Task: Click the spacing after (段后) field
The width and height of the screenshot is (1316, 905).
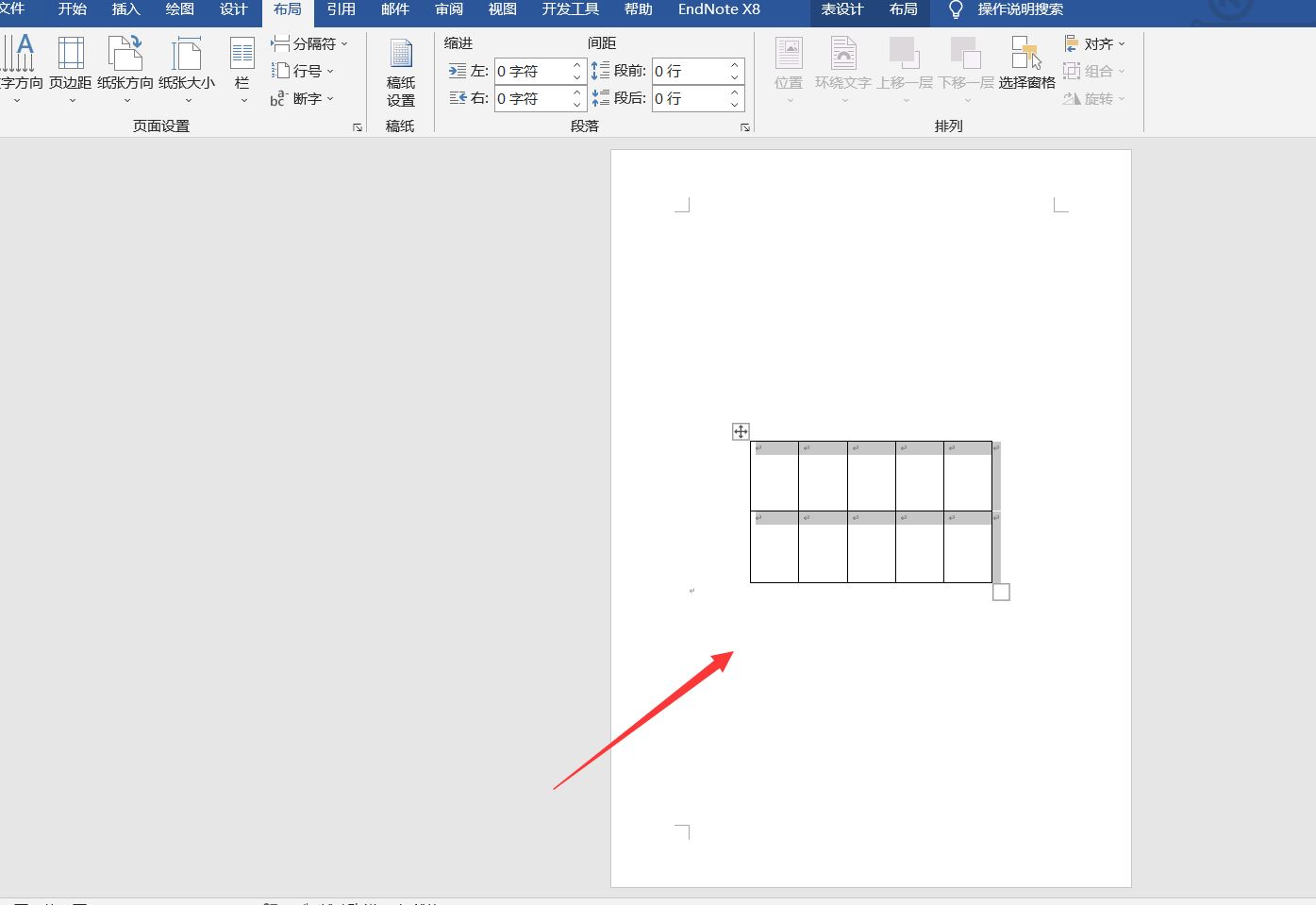Action: (690, 98)
